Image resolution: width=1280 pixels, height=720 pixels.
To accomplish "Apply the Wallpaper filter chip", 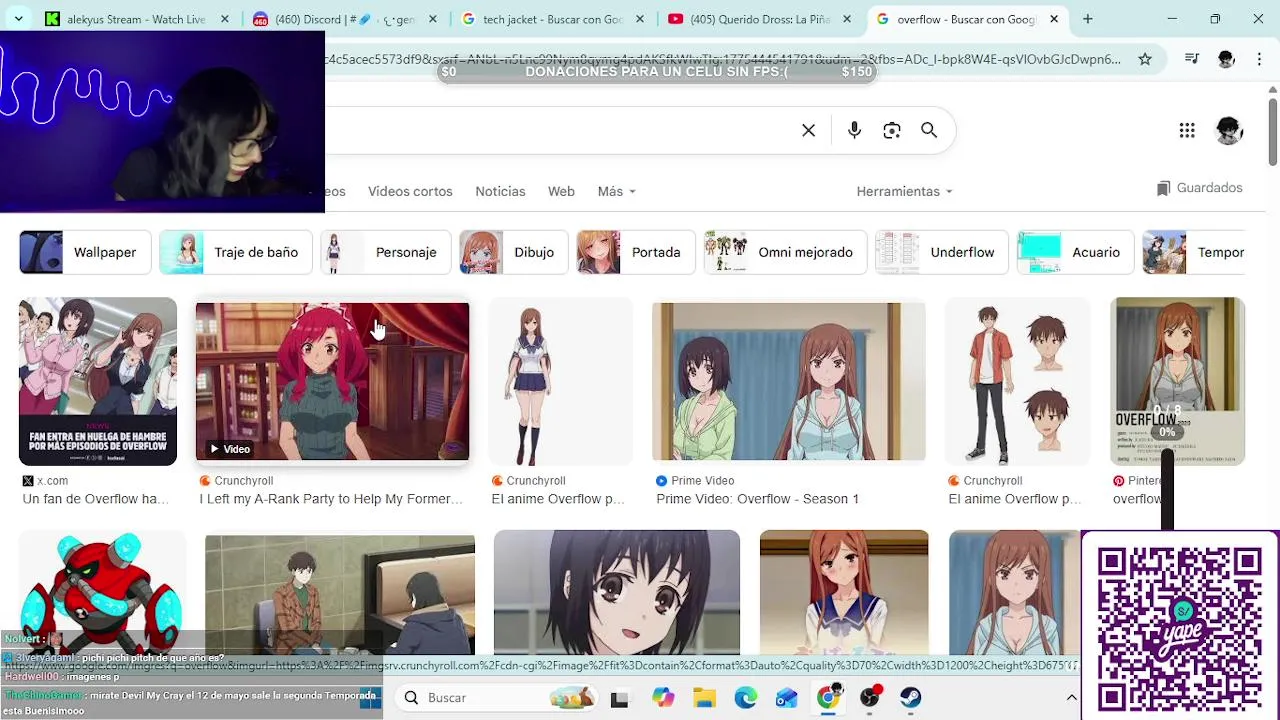I will click(85, 252).
